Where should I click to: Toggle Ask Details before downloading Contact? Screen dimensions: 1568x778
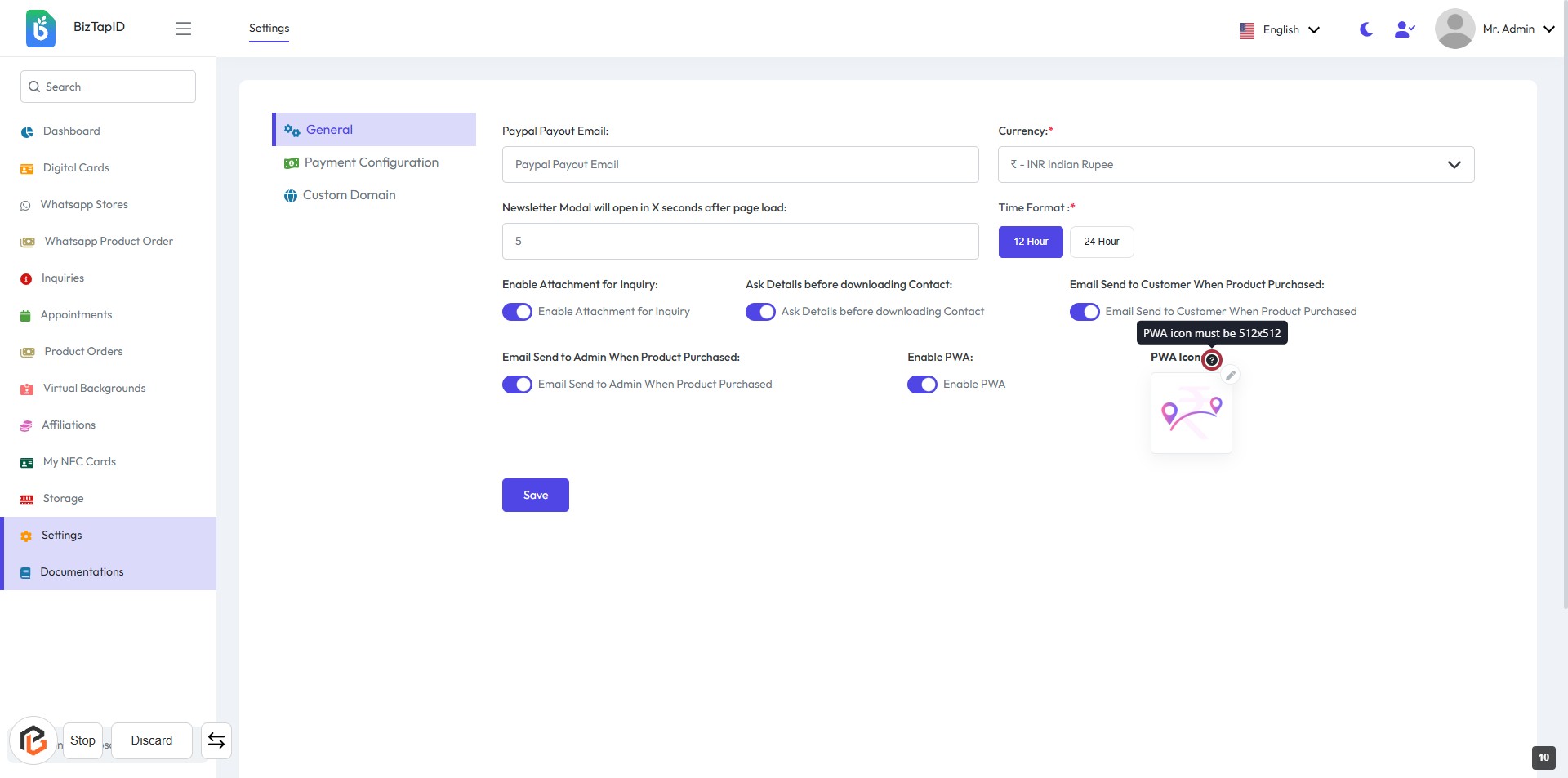[760, 312]
